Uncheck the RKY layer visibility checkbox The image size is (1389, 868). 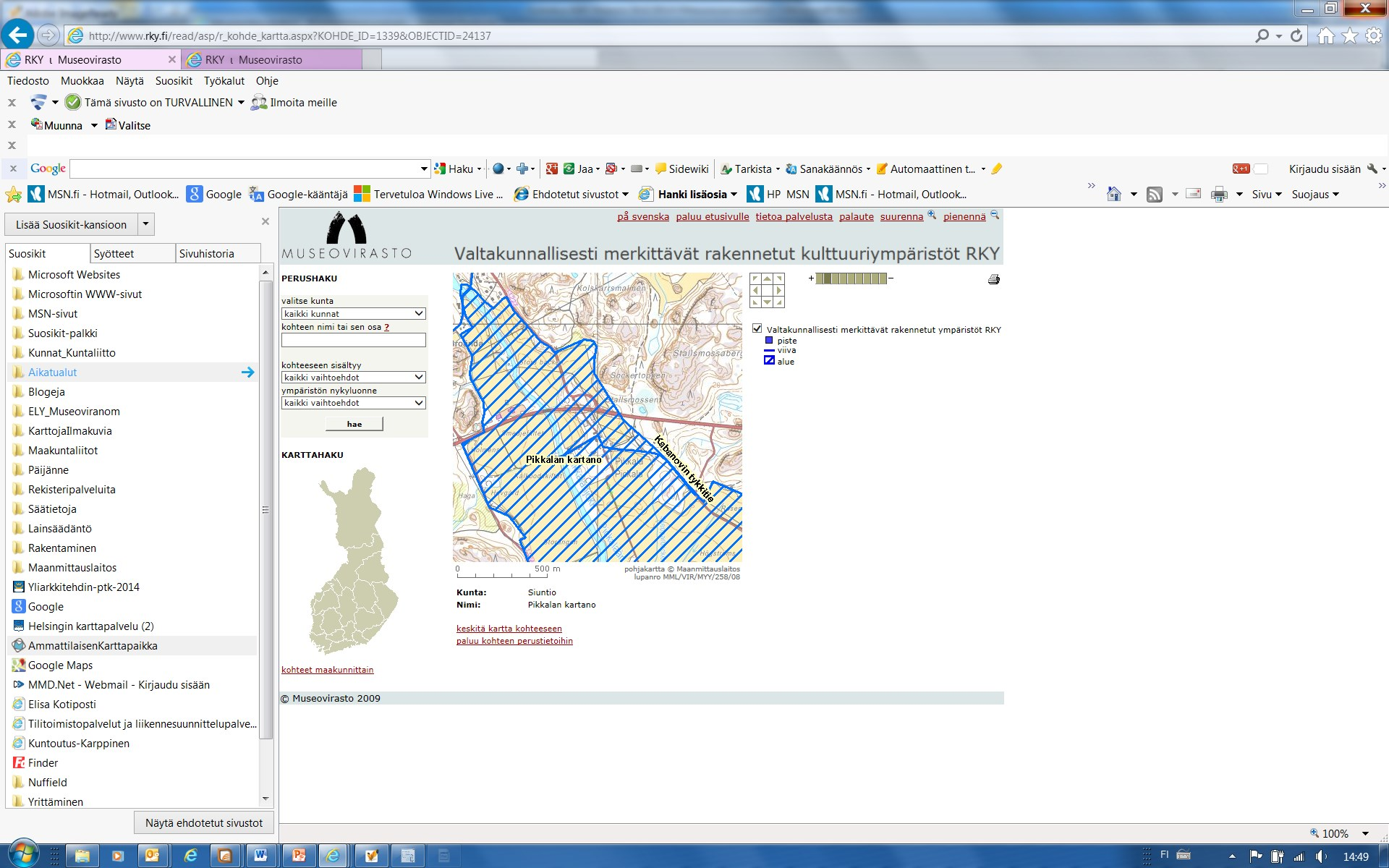click(x=757, y=328)
